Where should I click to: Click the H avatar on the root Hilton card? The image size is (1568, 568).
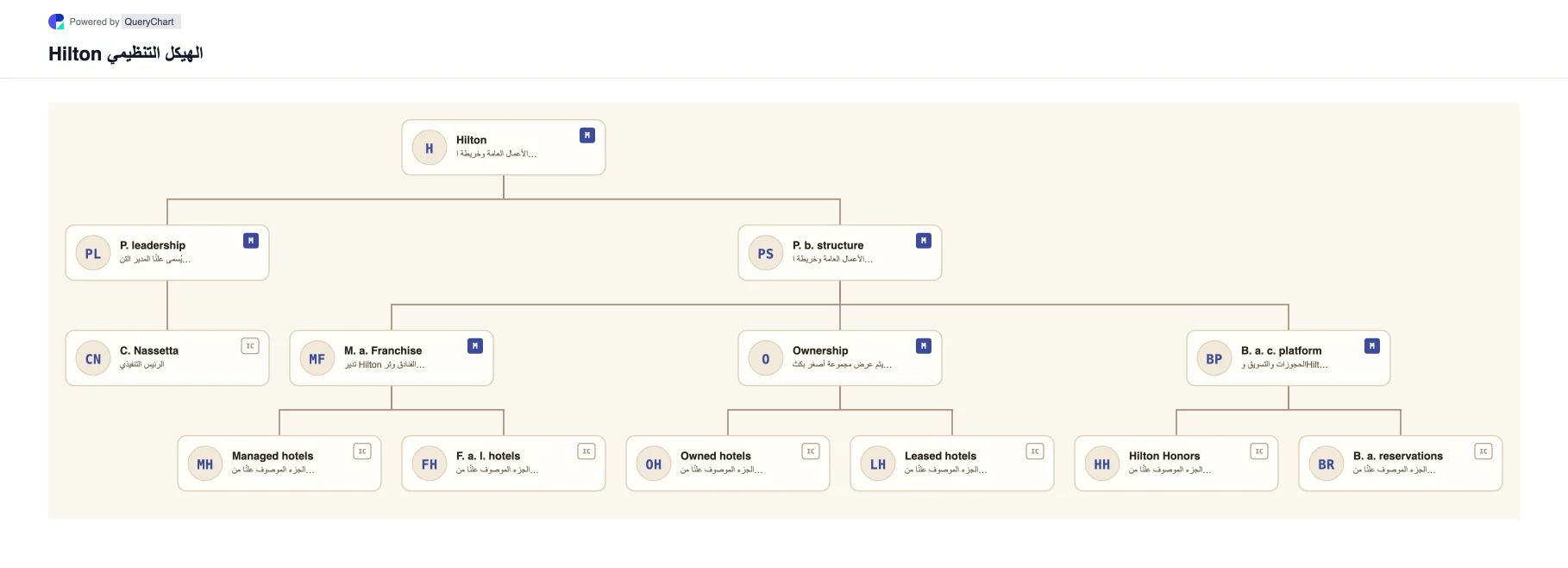[x=430, y=148]
